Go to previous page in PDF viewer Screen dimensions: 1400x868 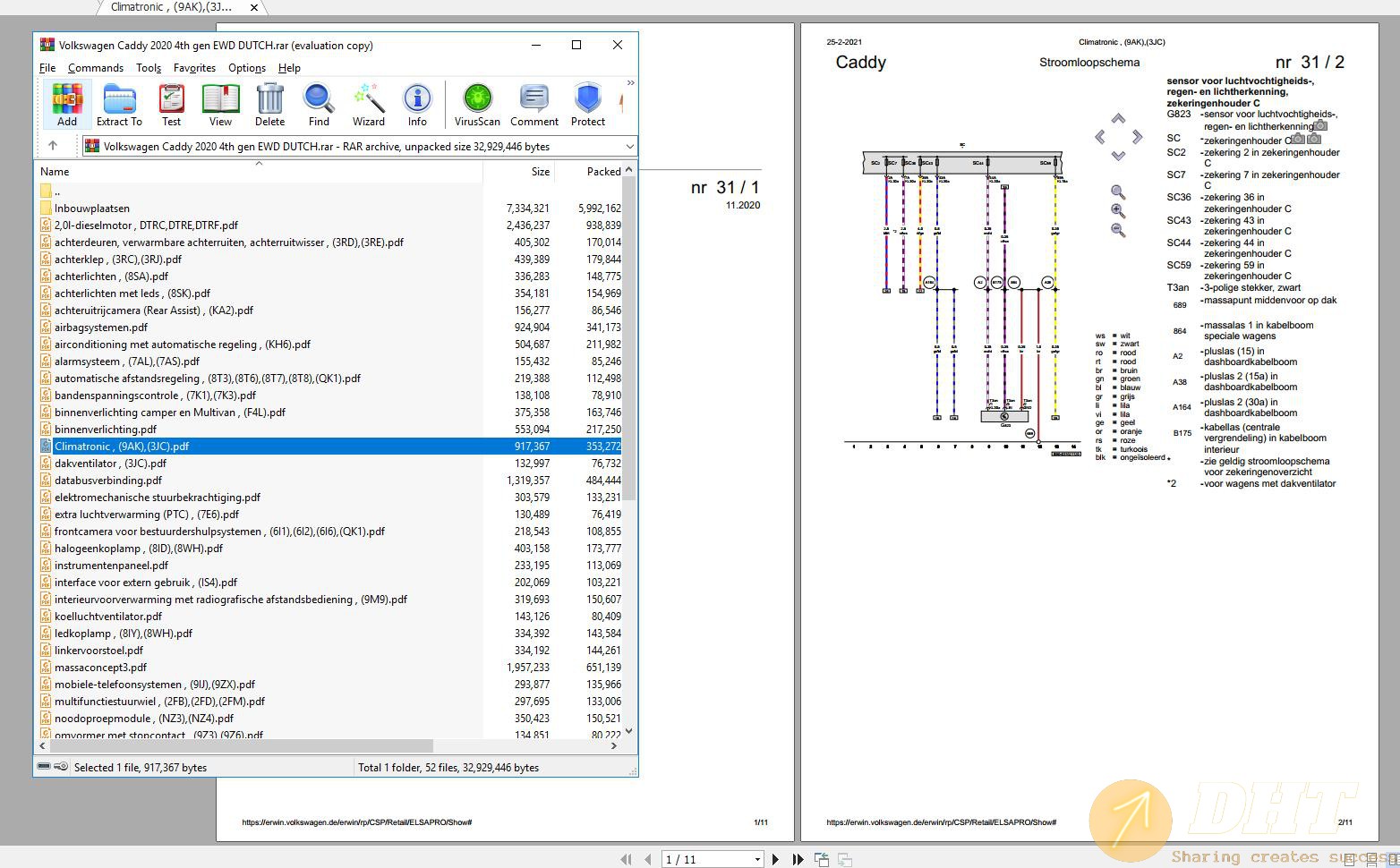tap(647, 859)
